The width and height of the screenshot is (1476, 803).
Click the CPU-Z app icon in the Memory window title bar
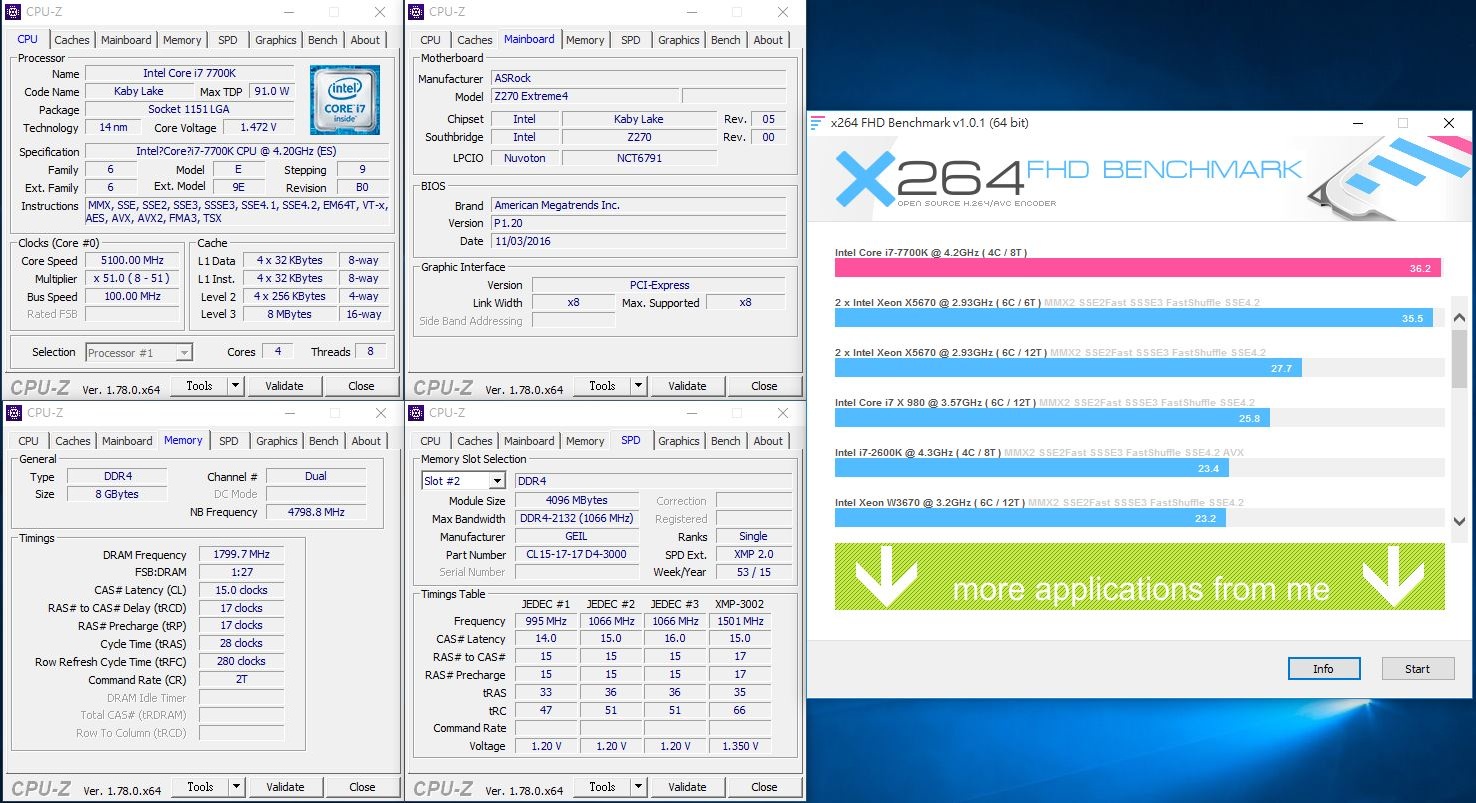tap(15, 413)
